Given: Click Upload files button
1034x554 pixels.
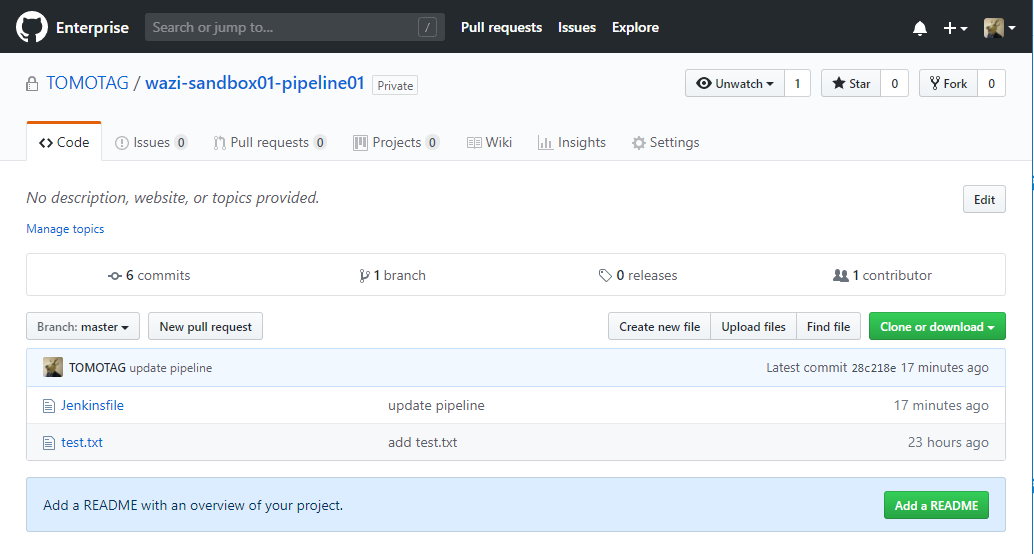Looking at the screenshot, I should pos(753,326).
